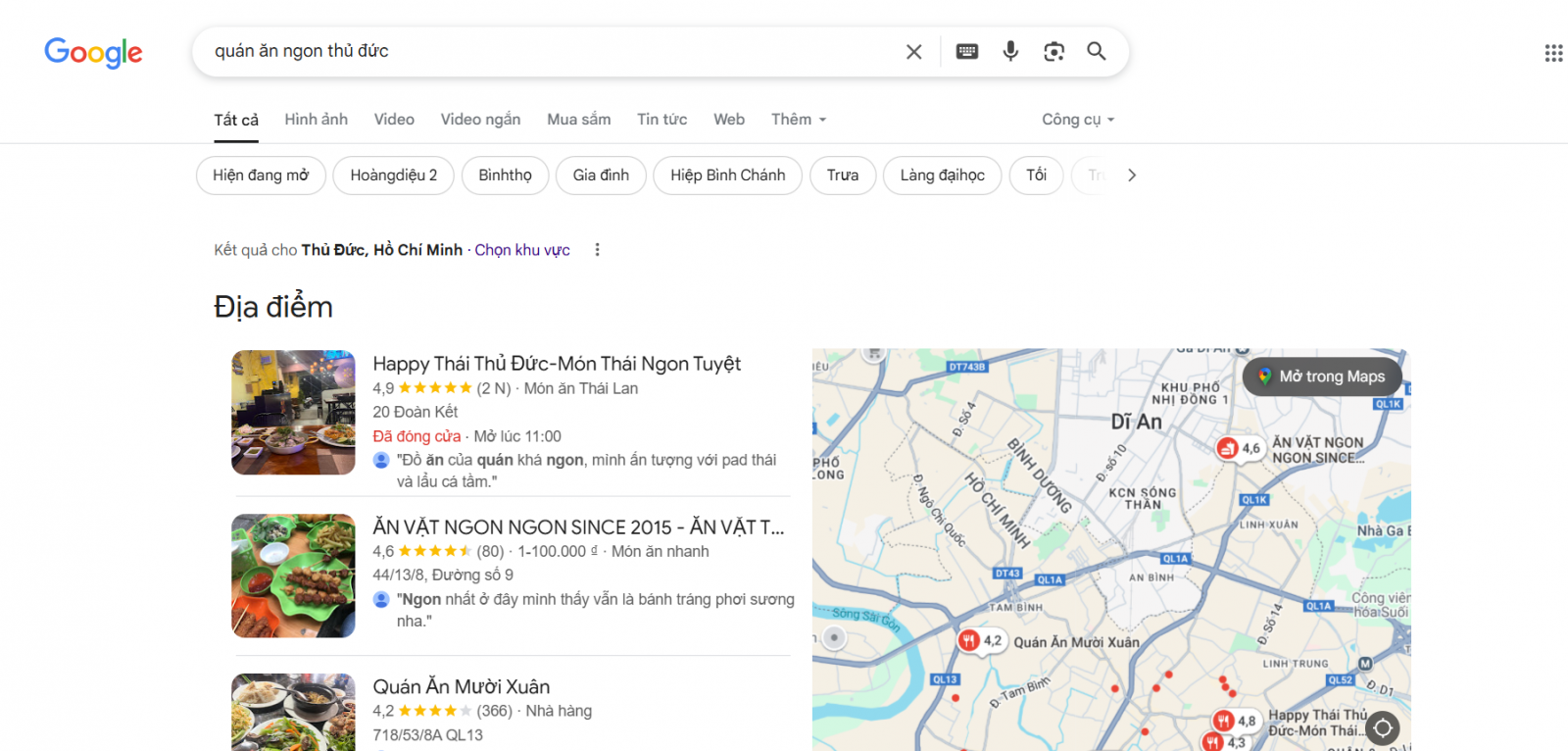The image size is (1568, 751).
Task: Open the Tin tức news tab
Action: tap(662, 120)
